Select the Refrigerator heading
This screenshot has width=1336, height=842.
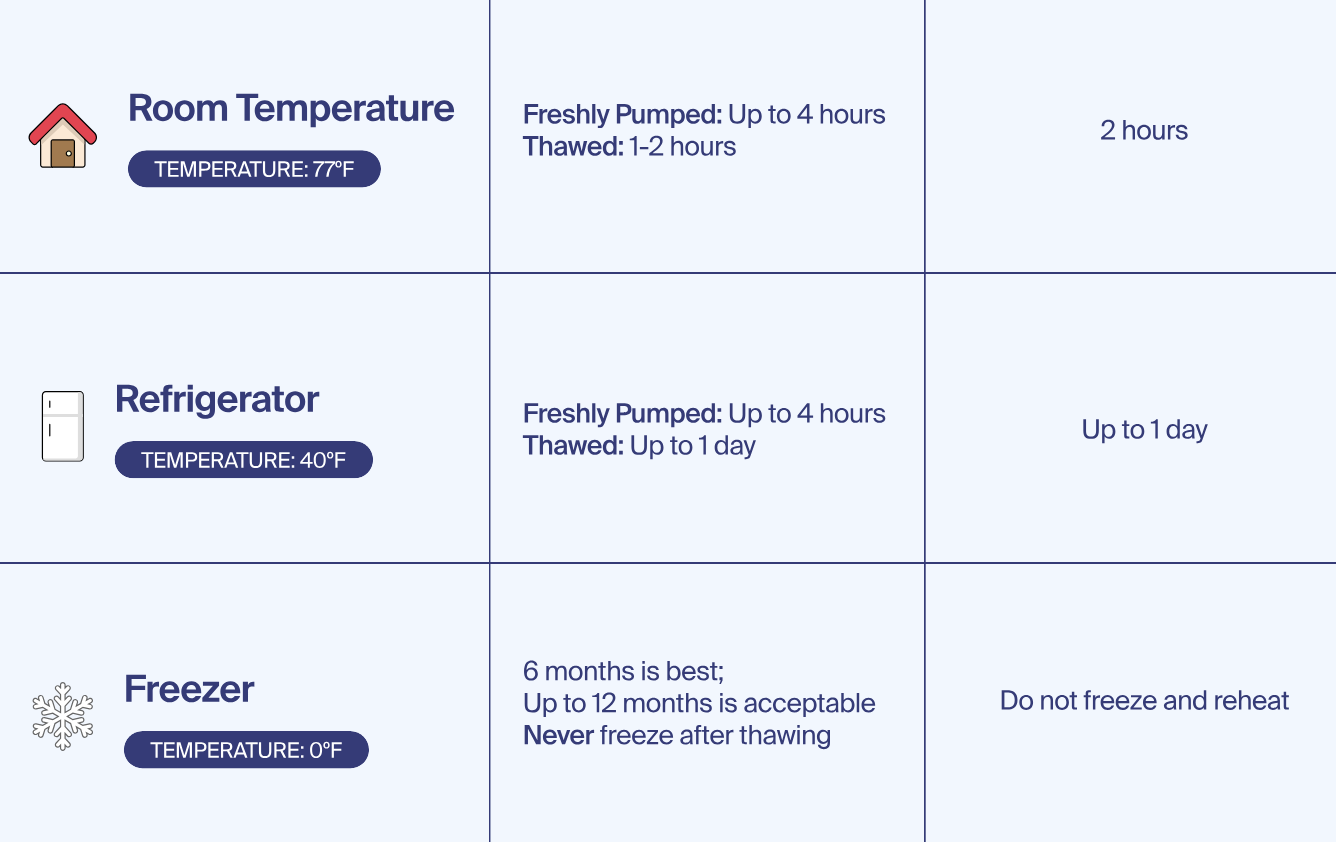click(217, 399)
